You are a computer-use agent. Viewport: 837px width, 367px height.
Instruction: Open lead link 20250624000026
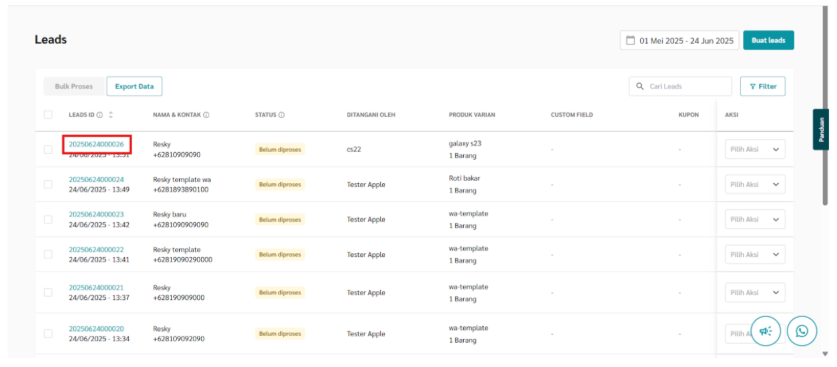[96, 144]
